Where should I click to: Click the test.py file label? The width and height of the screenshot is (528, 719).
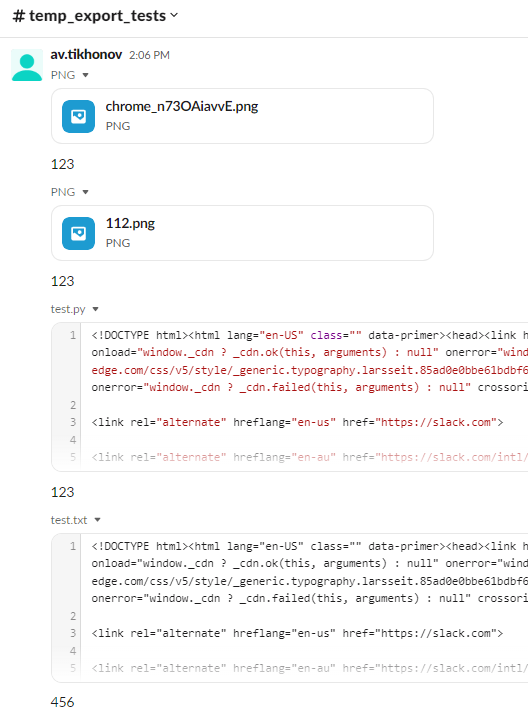tap(68, 309)
